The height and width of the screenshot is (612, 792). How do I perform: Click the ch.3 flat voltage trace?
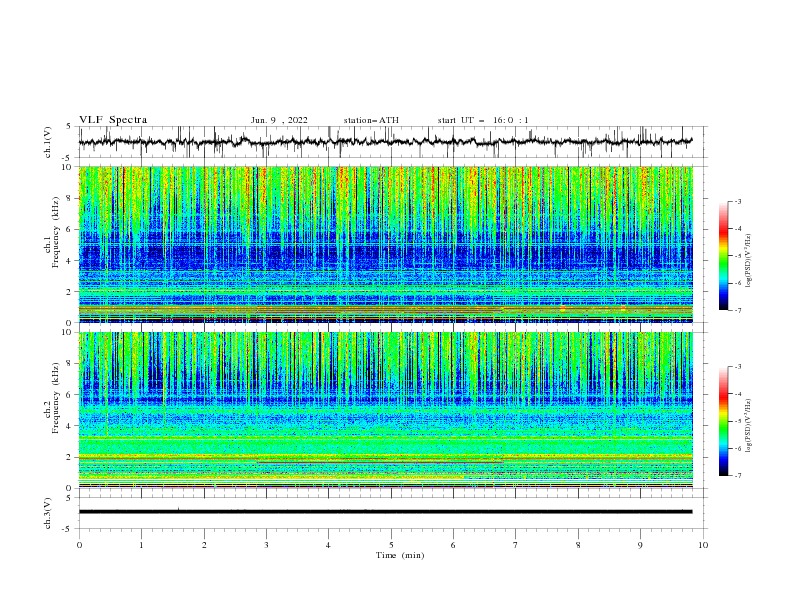385,512
